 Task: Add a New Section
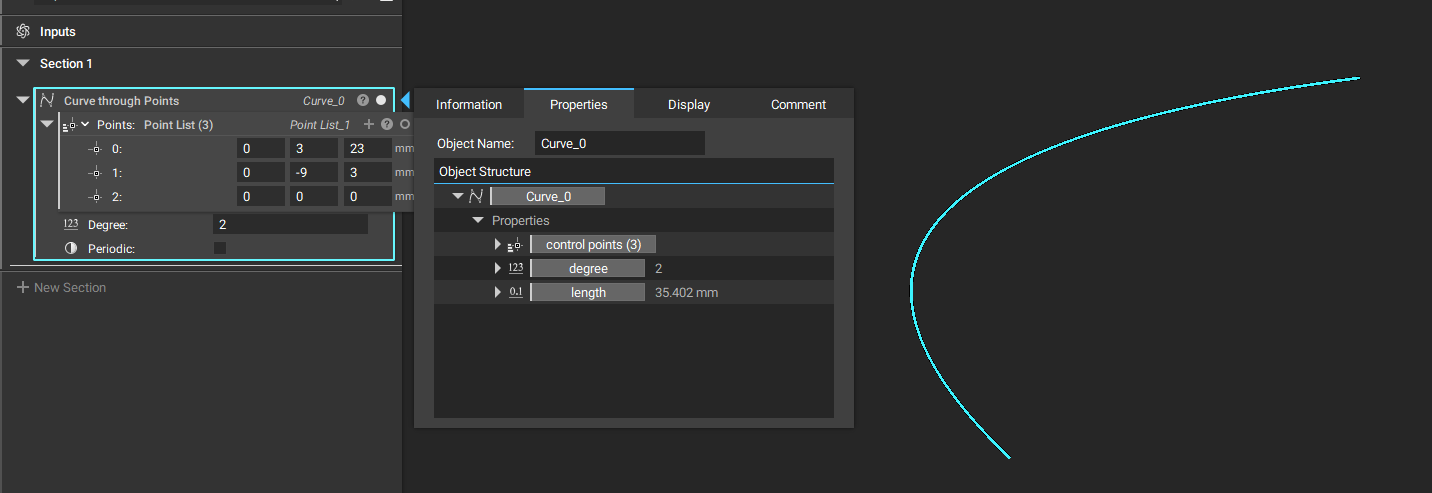coord(61,287)
